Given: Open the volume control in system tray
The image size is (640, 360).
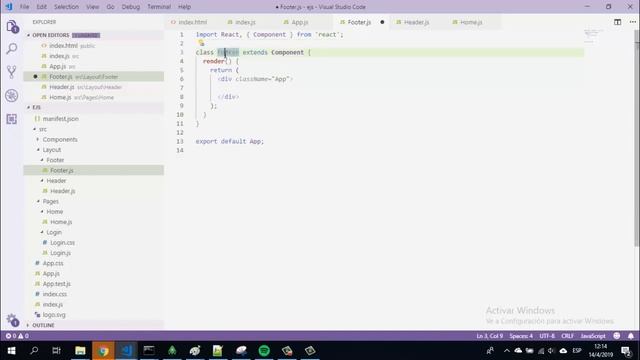Looking at the screenshot, I should point(551,351).
